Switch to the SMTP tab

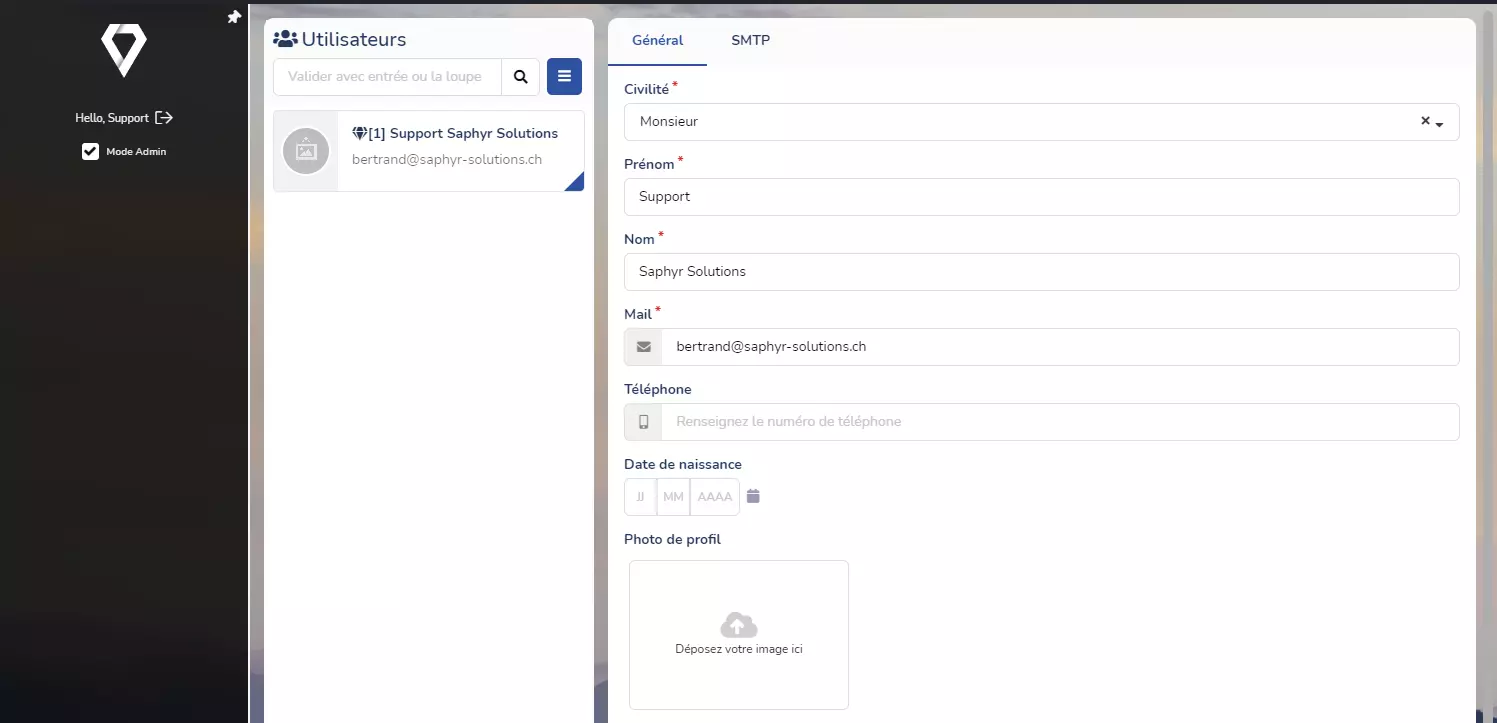tap(750, 41)
